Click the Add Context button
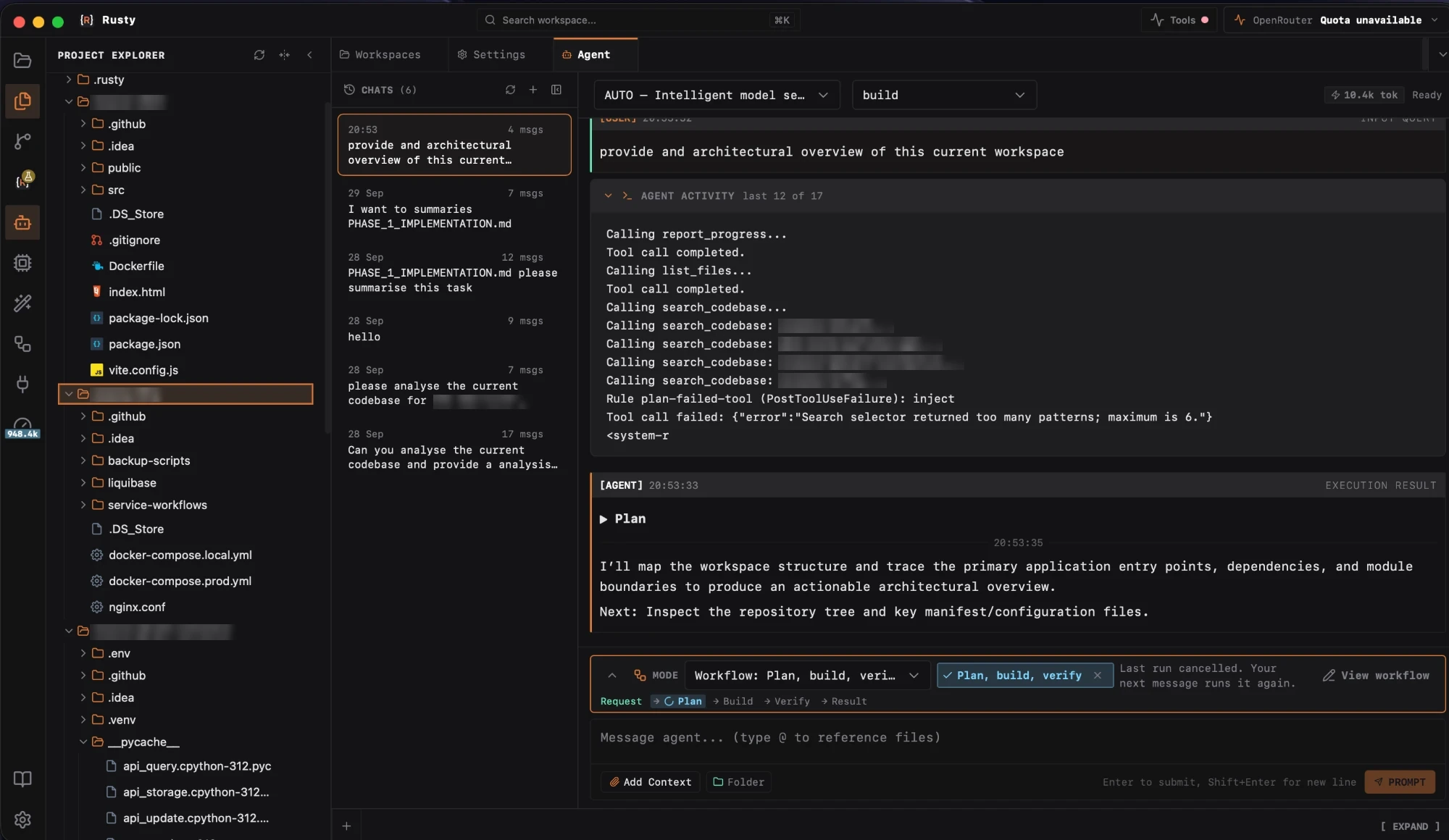Image resolution: width=1449 pixels, height=840 pixels. (650, 782)
